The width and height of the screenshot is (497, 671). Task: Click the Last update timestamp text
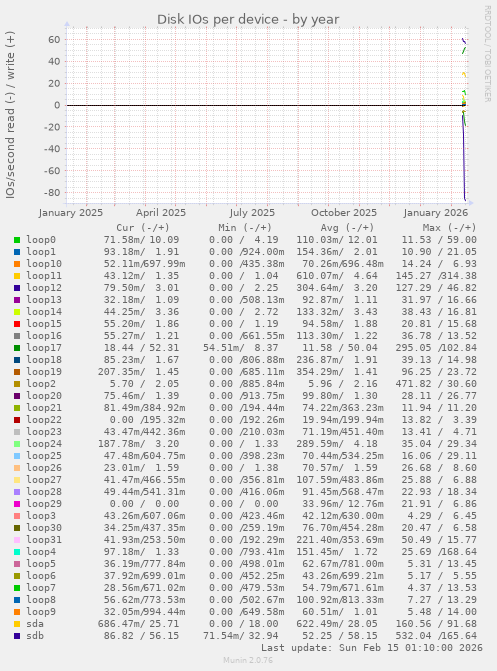click(x=372, y=648)
